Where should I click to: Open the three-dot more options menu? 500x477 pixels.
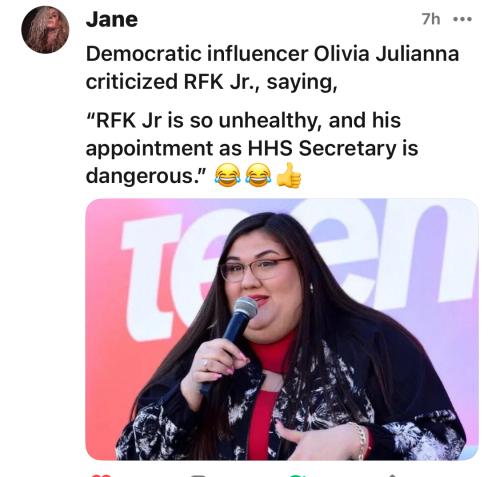coord(463,19)
